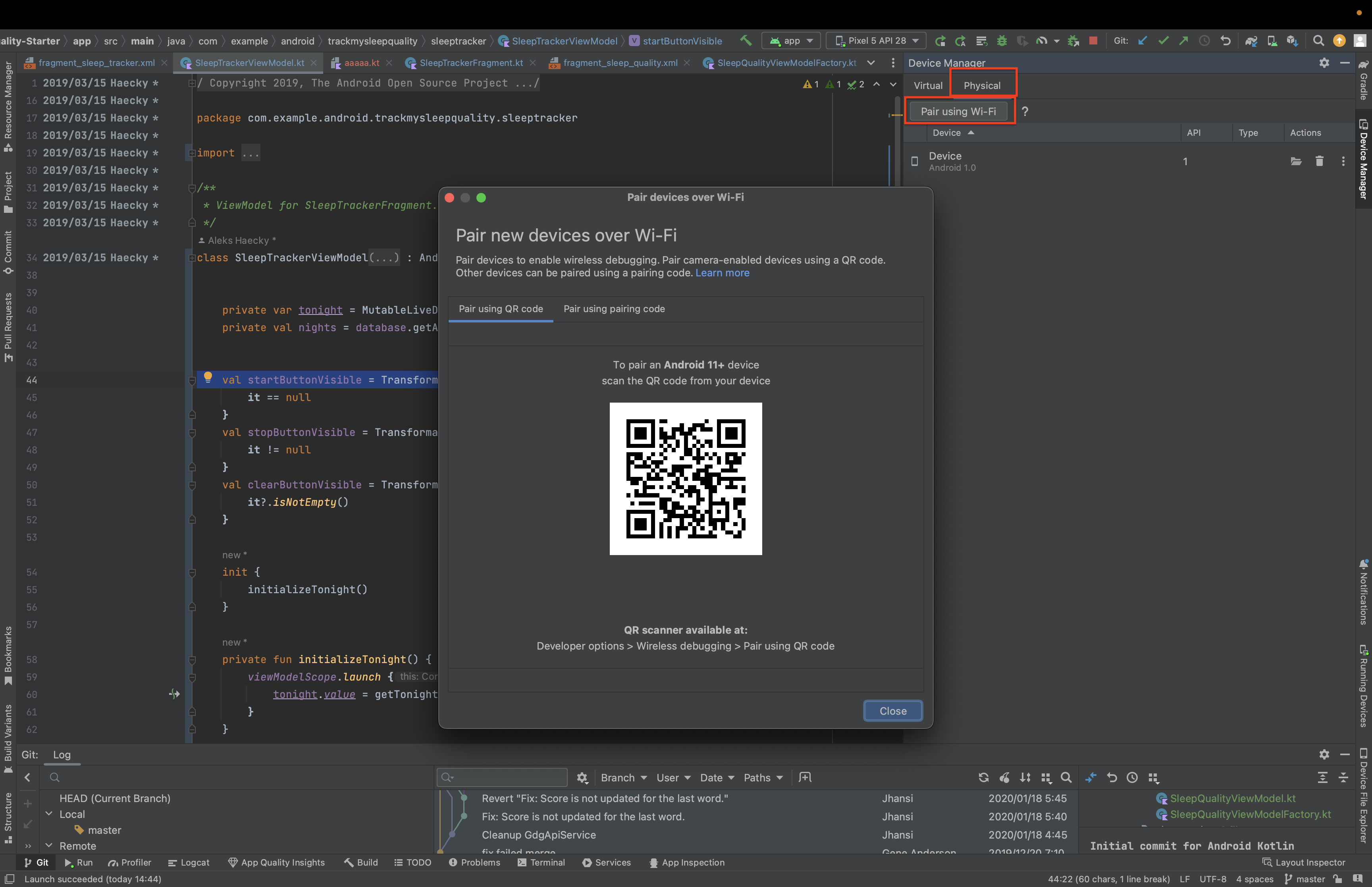Open the fragment_sleep_tracker.xml editor tab
The image size is (1372, 887).
pyautogui.click(x=96, y=63)
